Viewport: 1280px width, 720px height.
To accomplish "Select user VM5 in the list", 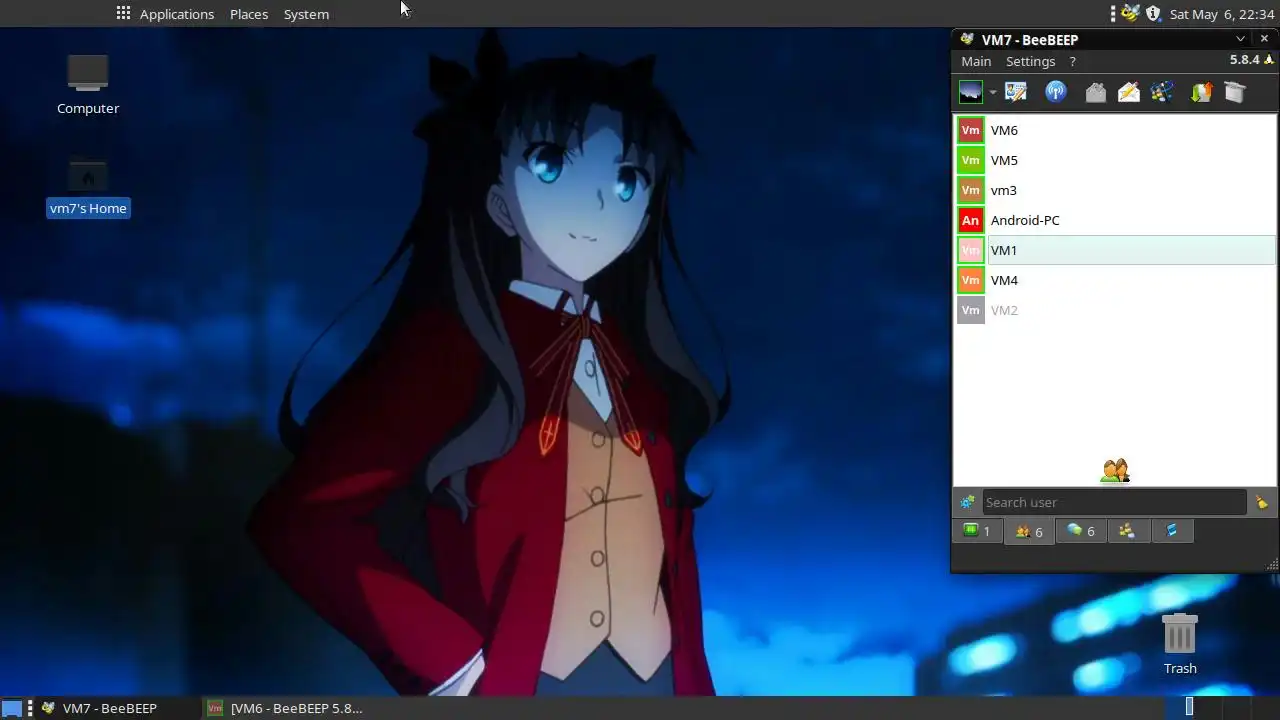I will (1115, 160).
